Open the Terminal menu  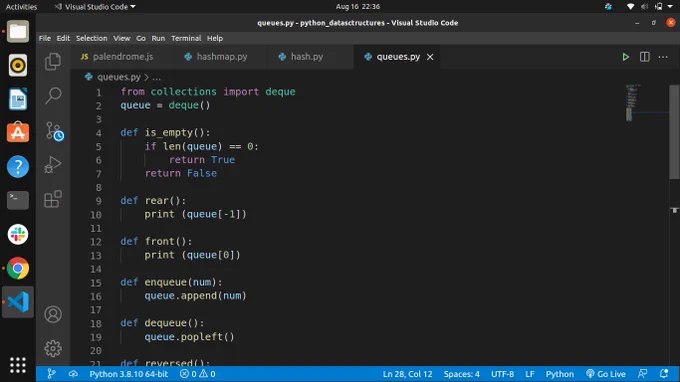[186, 38]
